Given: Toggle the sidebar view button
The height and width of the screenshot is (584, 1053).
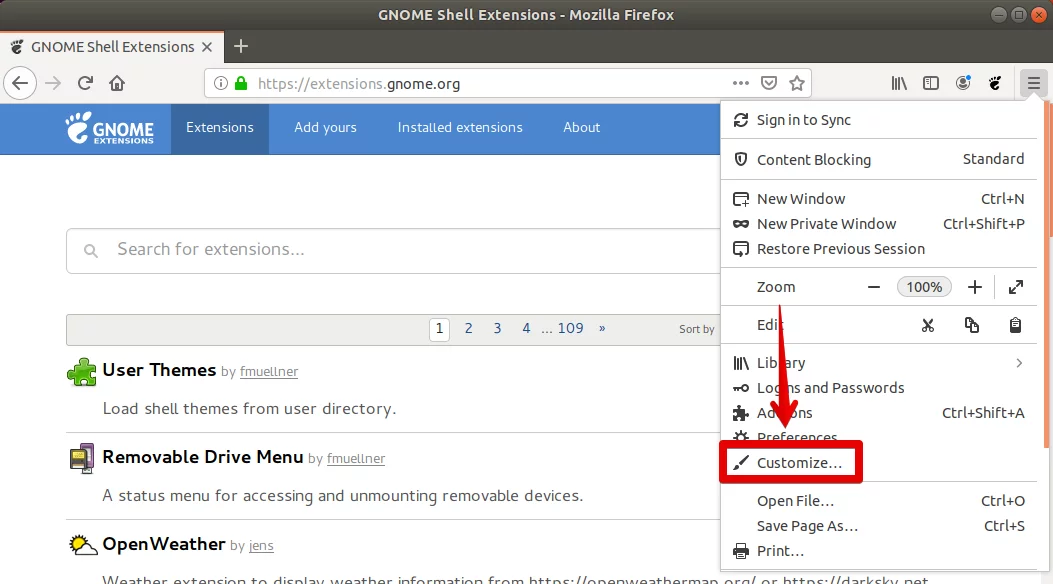Looking at the screenshot, I should click(x=931, y=83).
